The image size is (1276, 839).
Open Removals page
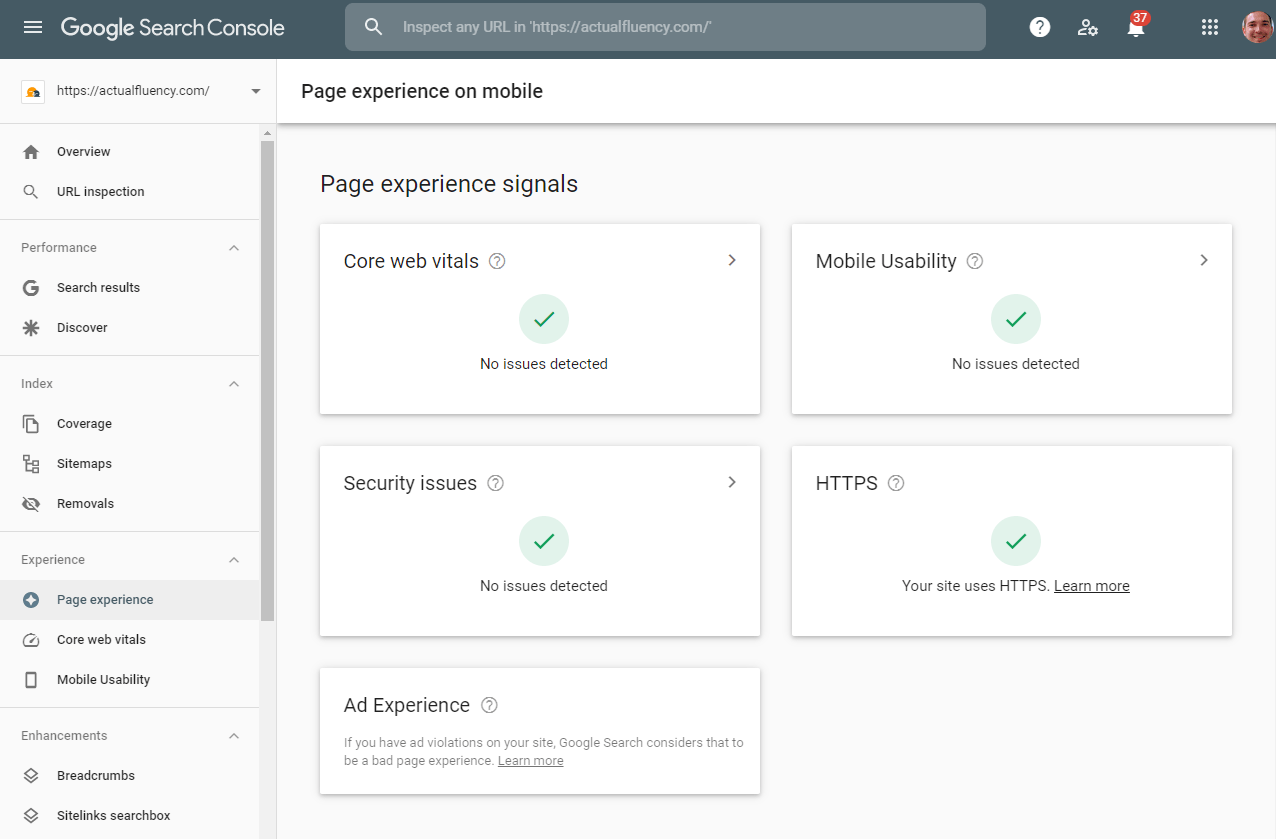coord(130,504)
